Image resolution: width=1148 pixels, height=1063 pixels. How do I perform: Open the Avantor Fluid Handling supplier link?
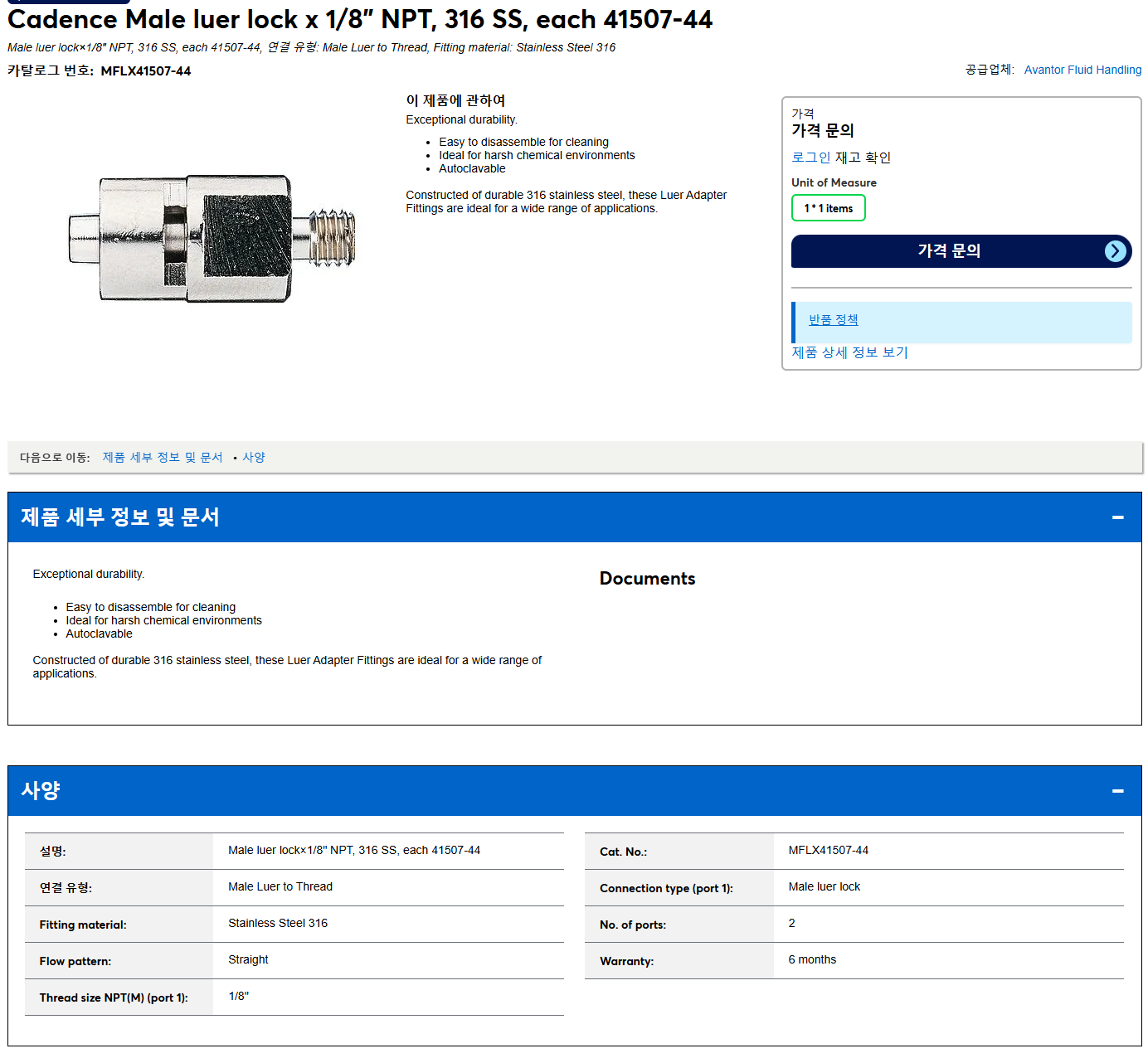click(1082, 70)
